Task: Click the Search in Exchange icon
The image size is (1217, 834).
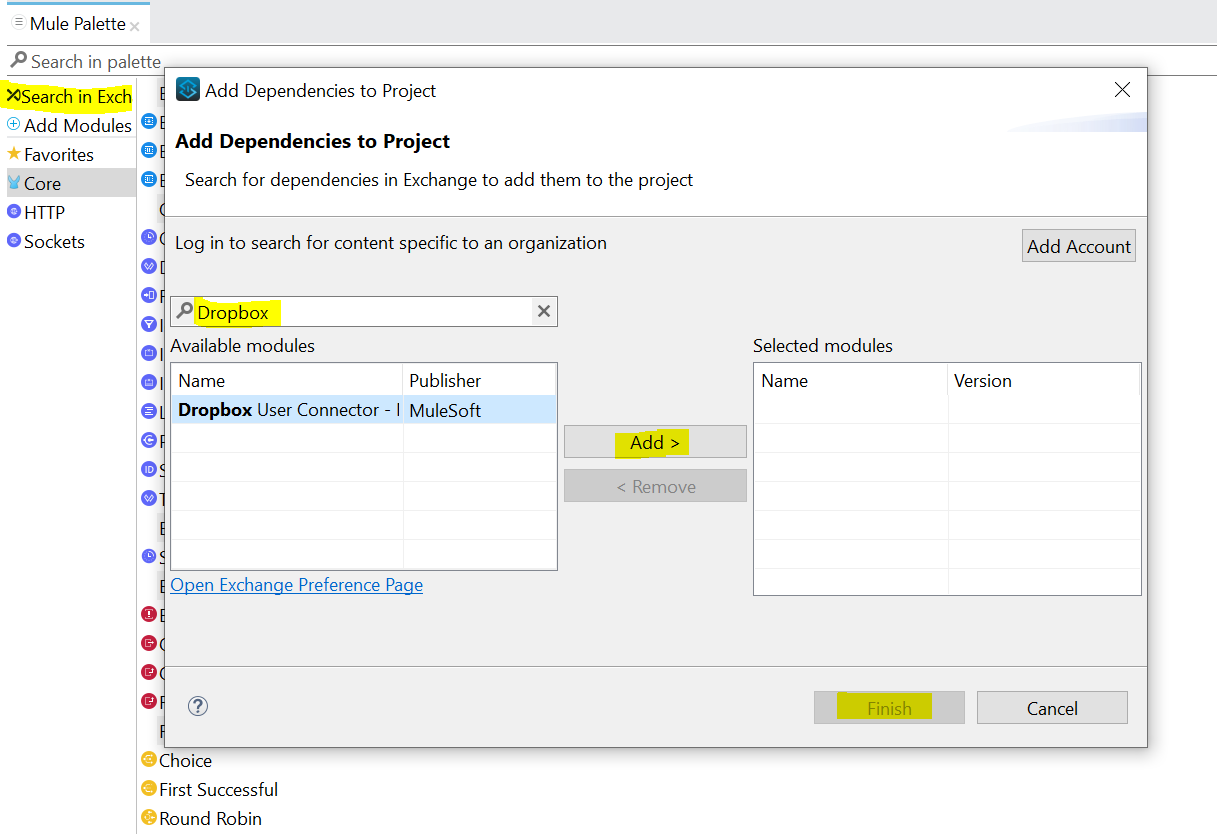Action: coord(13,97)
